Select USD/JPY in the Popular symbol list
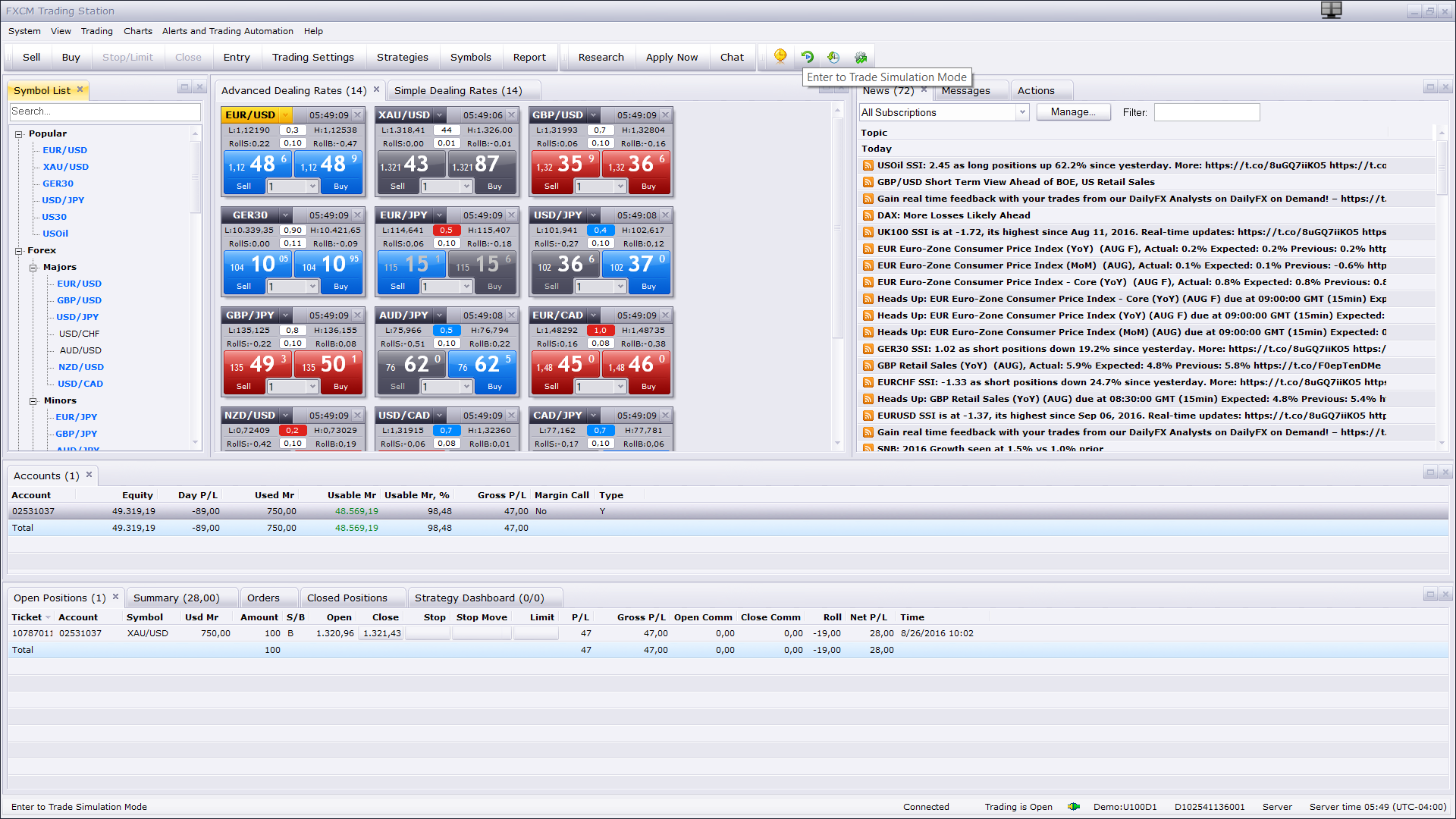The width and height of the screenshot is (1456, 819). coord(63,200)
